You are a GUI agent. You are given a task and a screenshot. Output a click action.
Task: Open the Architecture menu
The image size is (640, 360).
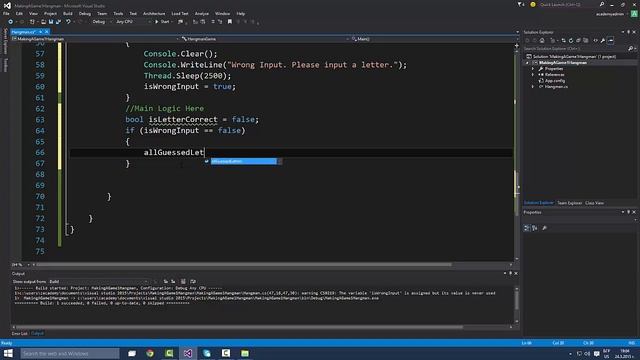pos(154,13)
